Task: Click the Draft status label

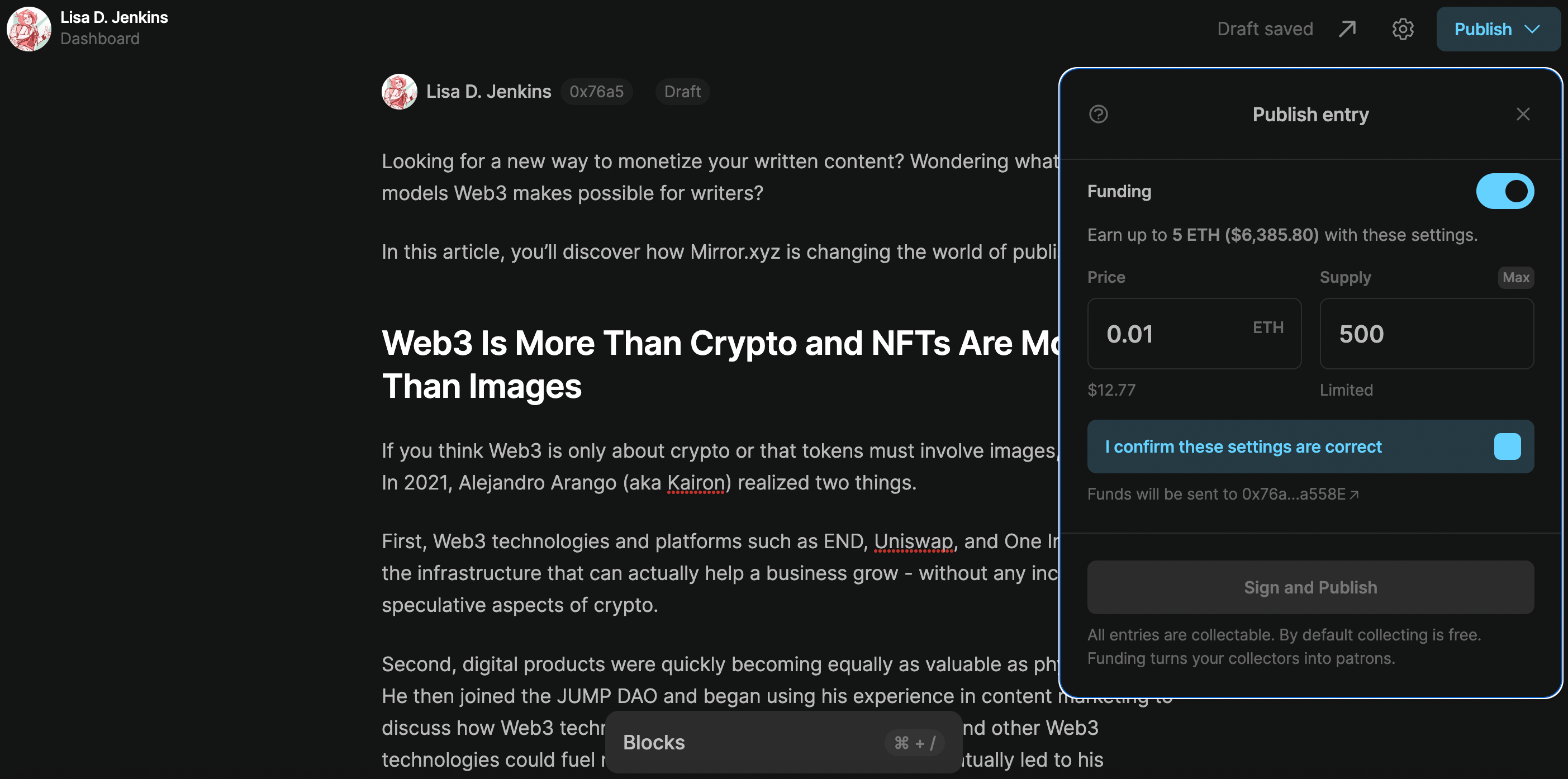Action: point(682,91)
